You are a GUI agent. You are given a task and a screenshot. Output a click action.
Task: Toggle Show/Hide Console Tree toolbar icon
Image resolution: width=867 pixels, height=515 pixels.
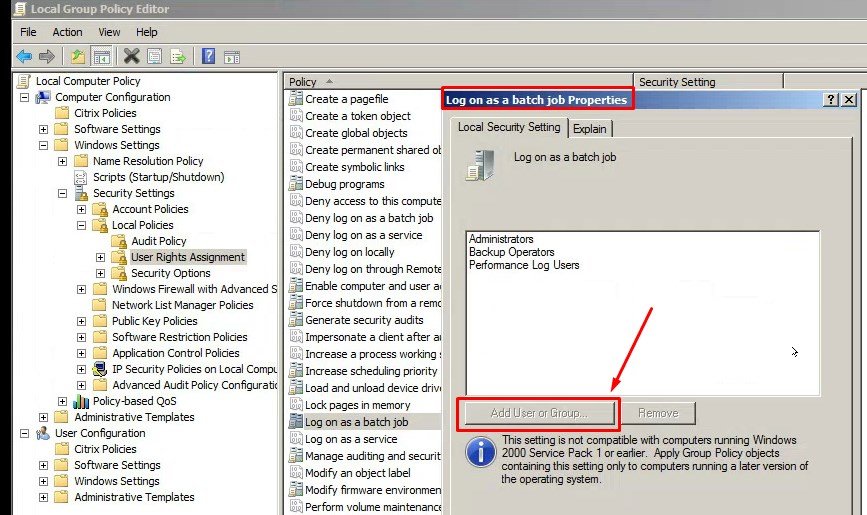(101, 56)
